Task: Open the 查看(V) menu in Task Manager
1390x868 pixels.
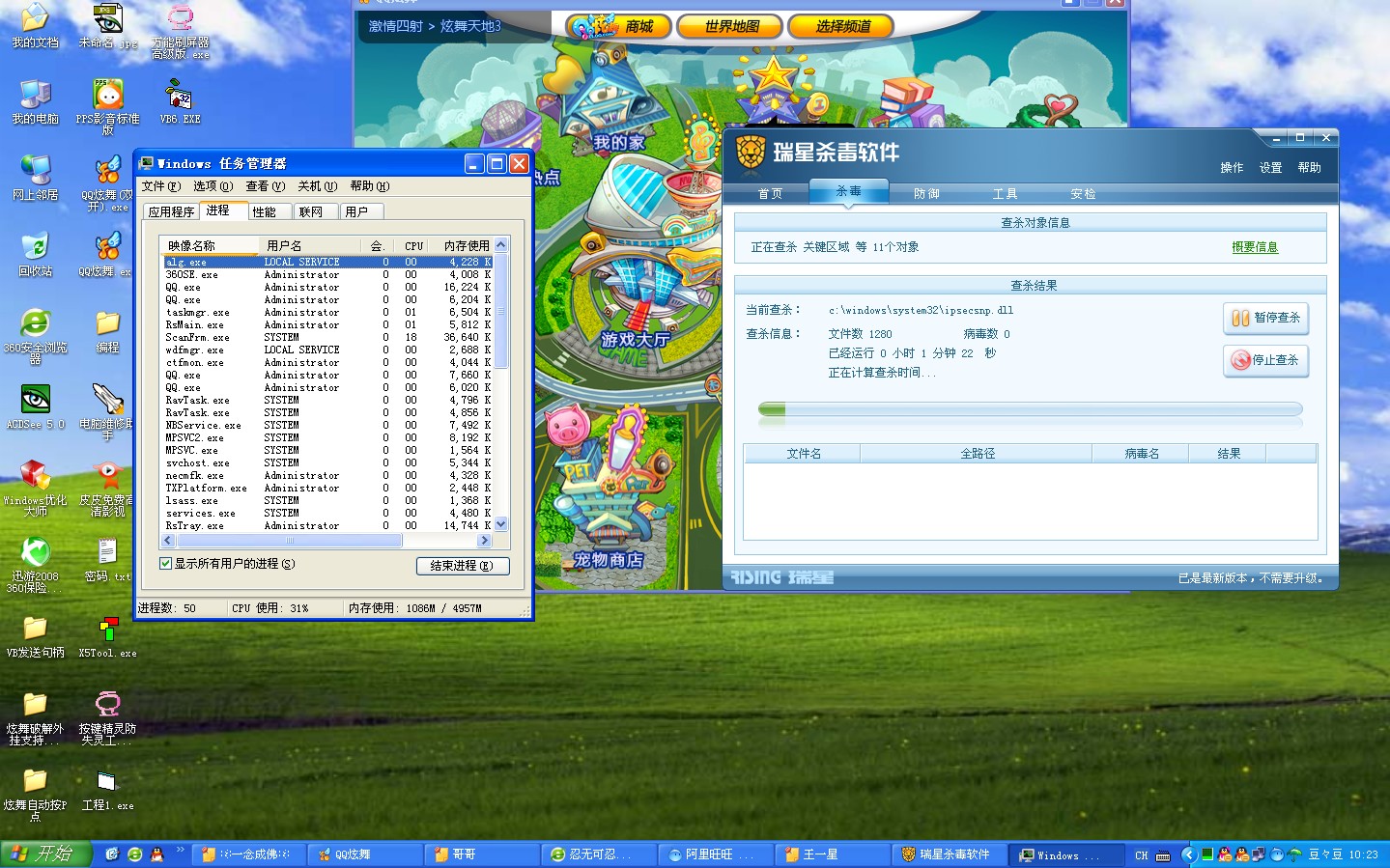Action: [265, 186]
